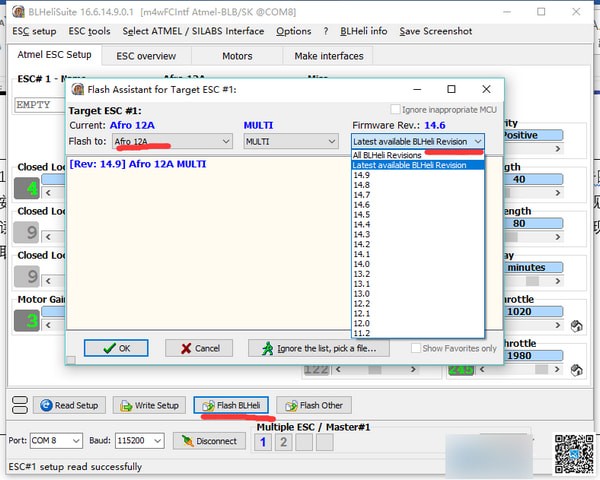
Task: Click right arrow of the 80 value slider
Action: pyautogui.click(x=558, y=237)
